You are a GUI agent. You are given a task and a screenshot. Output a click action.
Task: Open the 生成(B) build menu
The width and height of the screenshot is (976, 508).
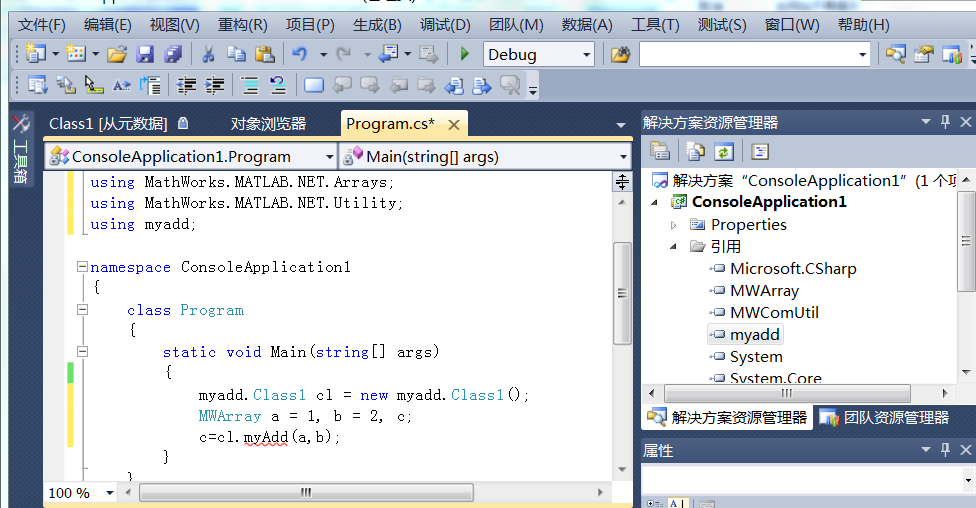pos(377,25)
